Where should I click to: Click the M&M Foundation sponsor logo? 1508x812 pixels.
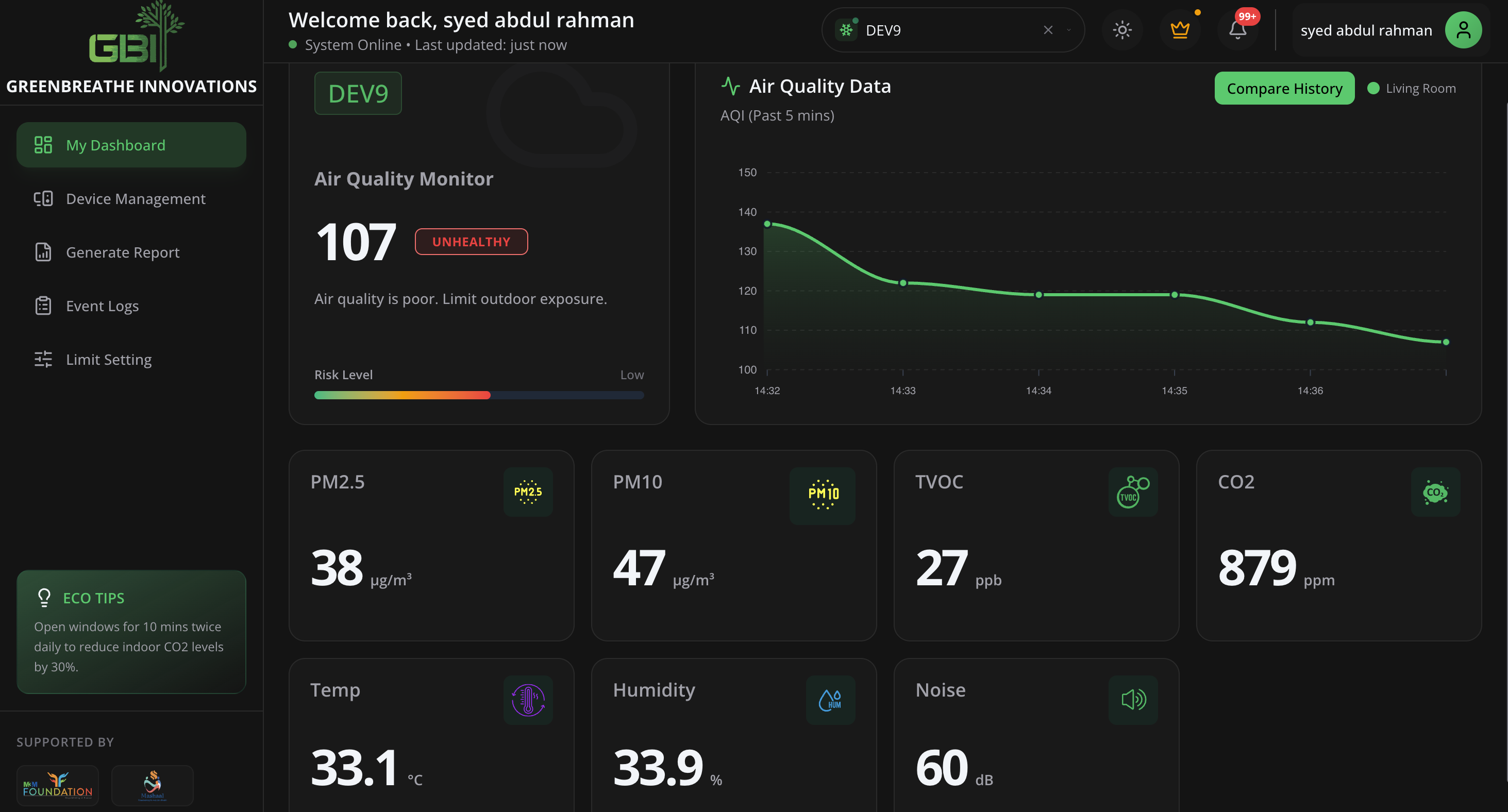point(57,785)
